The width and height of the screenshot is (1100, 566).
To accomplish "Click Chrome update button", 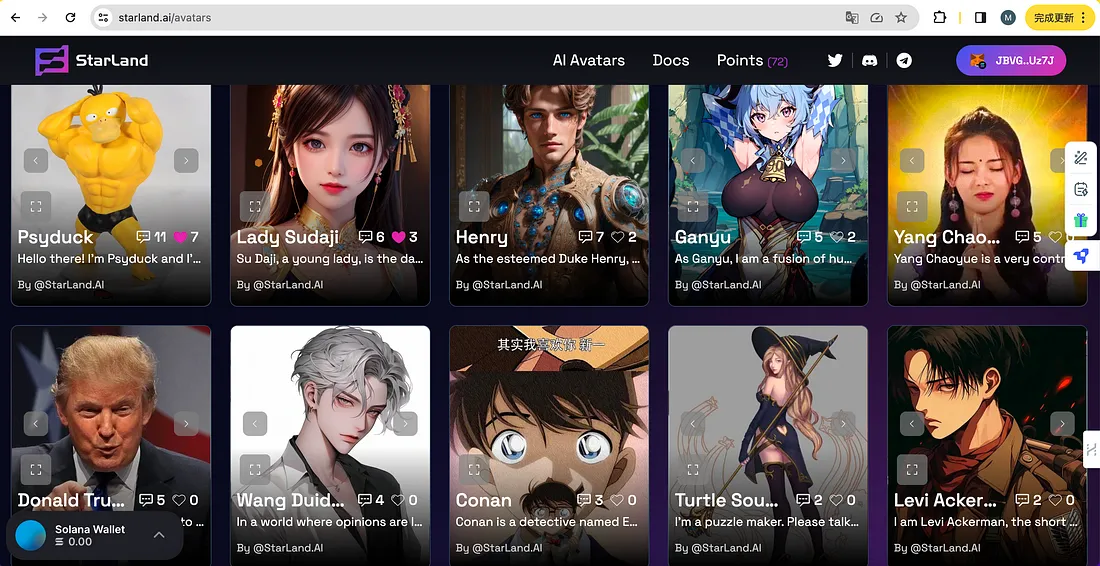I will [x=1060, y=18].
